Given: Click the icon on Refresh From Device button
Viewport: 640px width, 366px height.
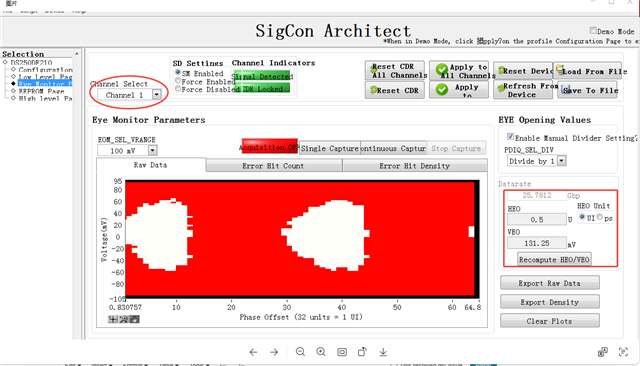Looking at the screenshot, I should click(x=501, y=88).
